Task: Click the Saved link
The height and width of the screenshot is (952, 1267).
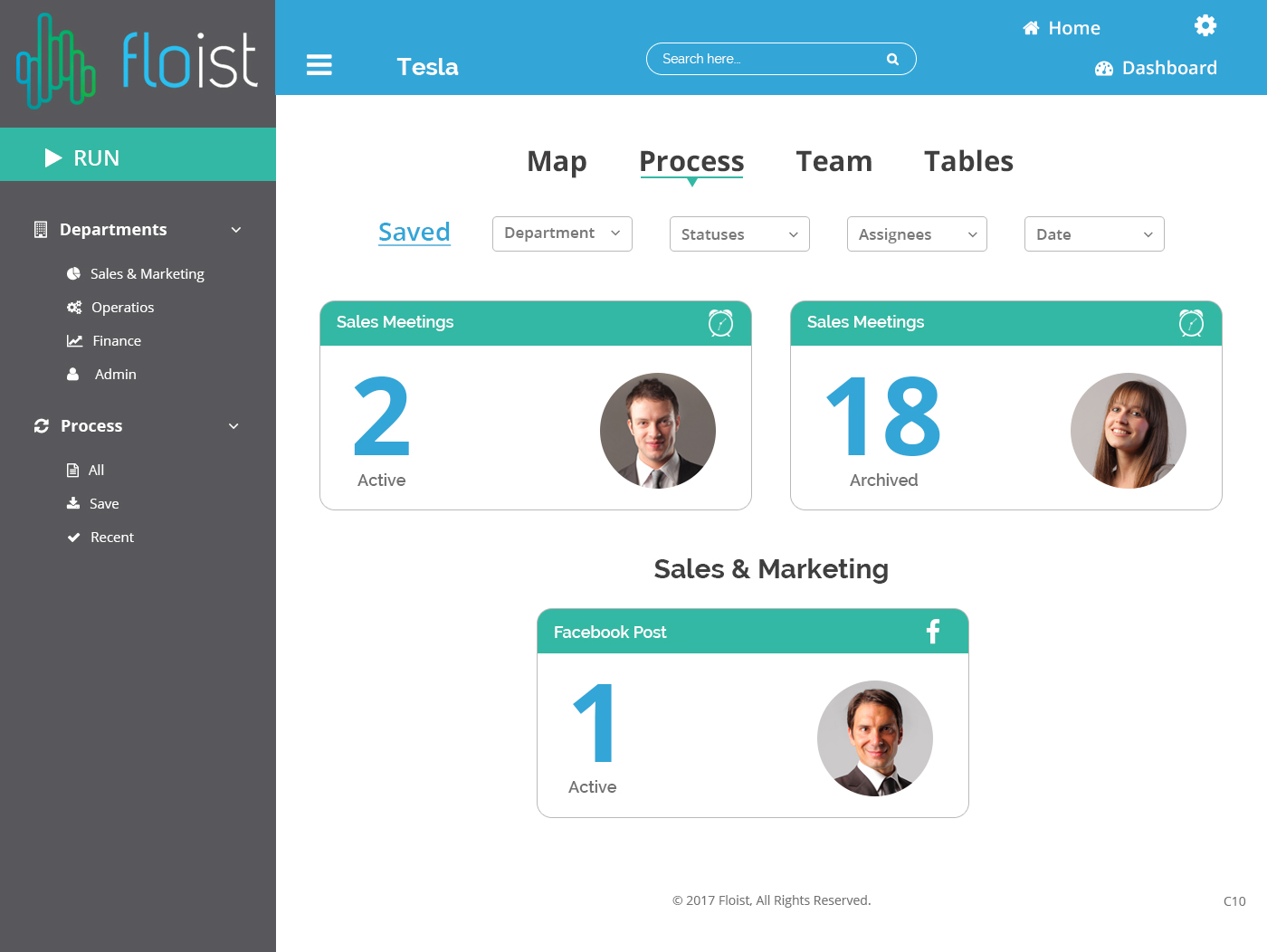Action: (x=414, y=233)
